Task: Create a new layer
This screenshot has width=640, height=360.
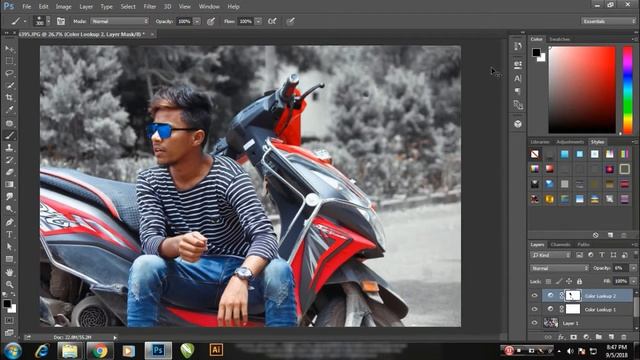Action: pos(611,337)
